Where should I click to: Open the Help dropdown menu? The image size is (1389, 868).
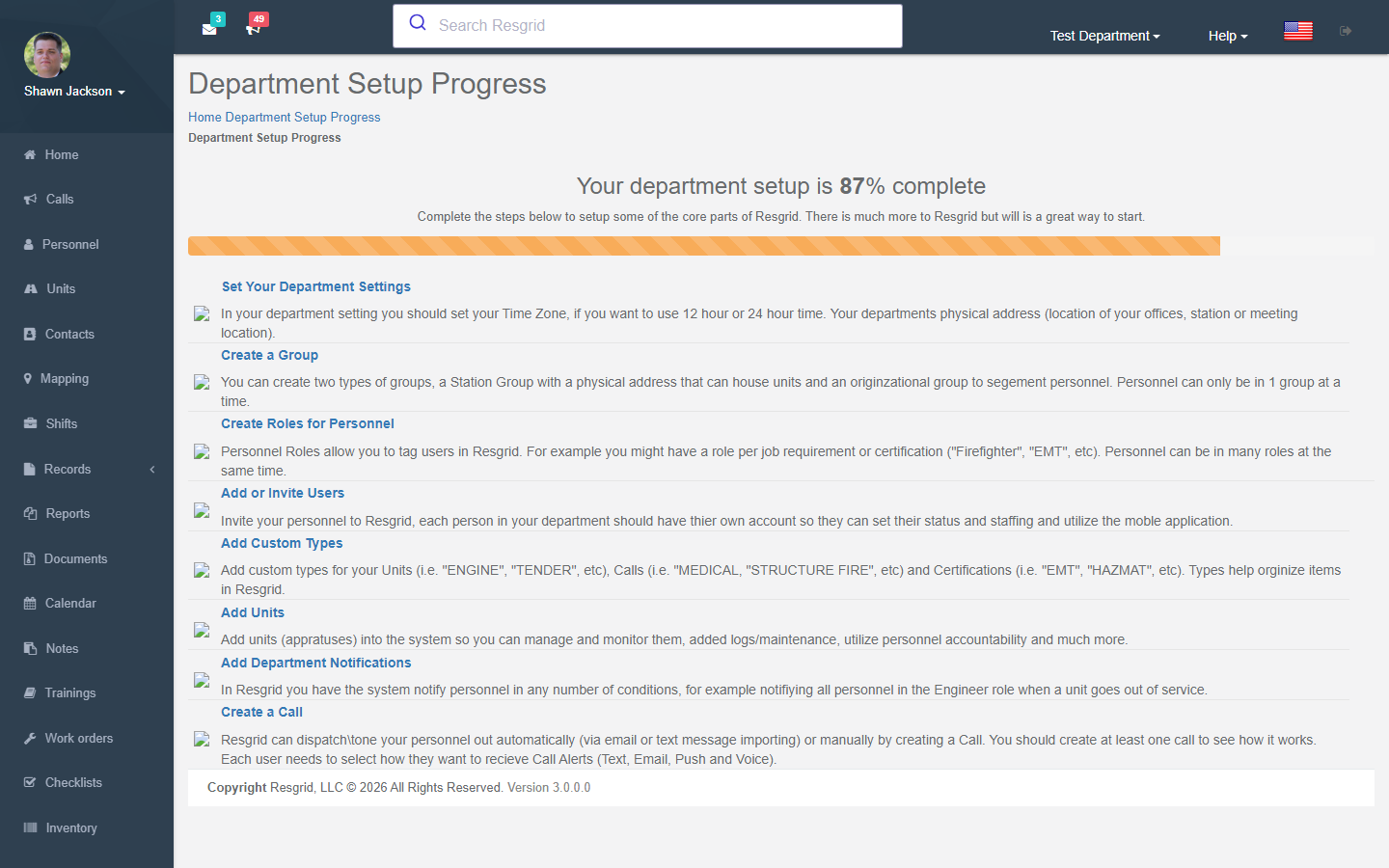pyautogui.click(x=1228, y=36)
